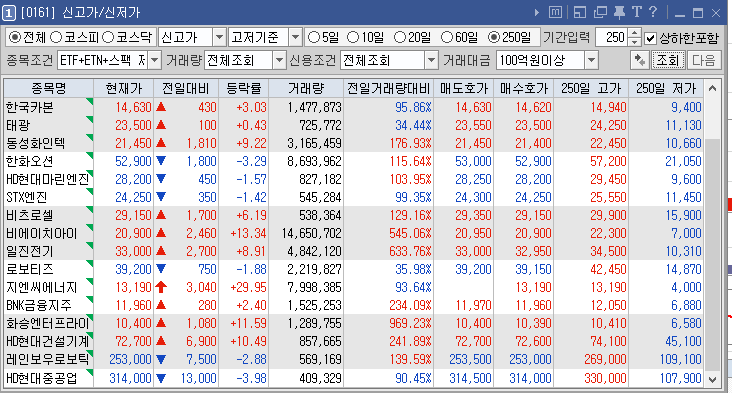Open the 종목조건 ETF+ETN+스팩 dropdown
Viewport: 732px width, 393px height.
pos(155,60)
